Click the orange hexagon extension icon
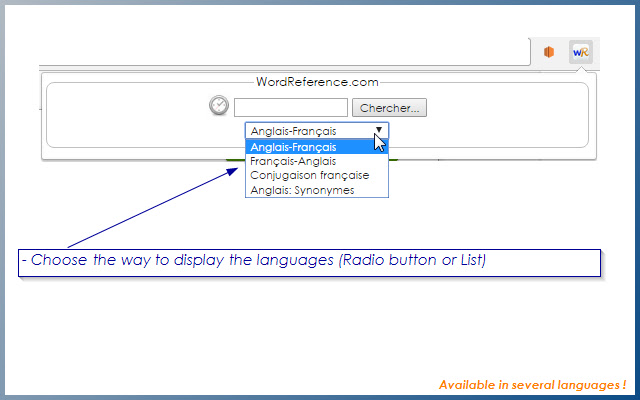The image size is (640, 400). 549,52
